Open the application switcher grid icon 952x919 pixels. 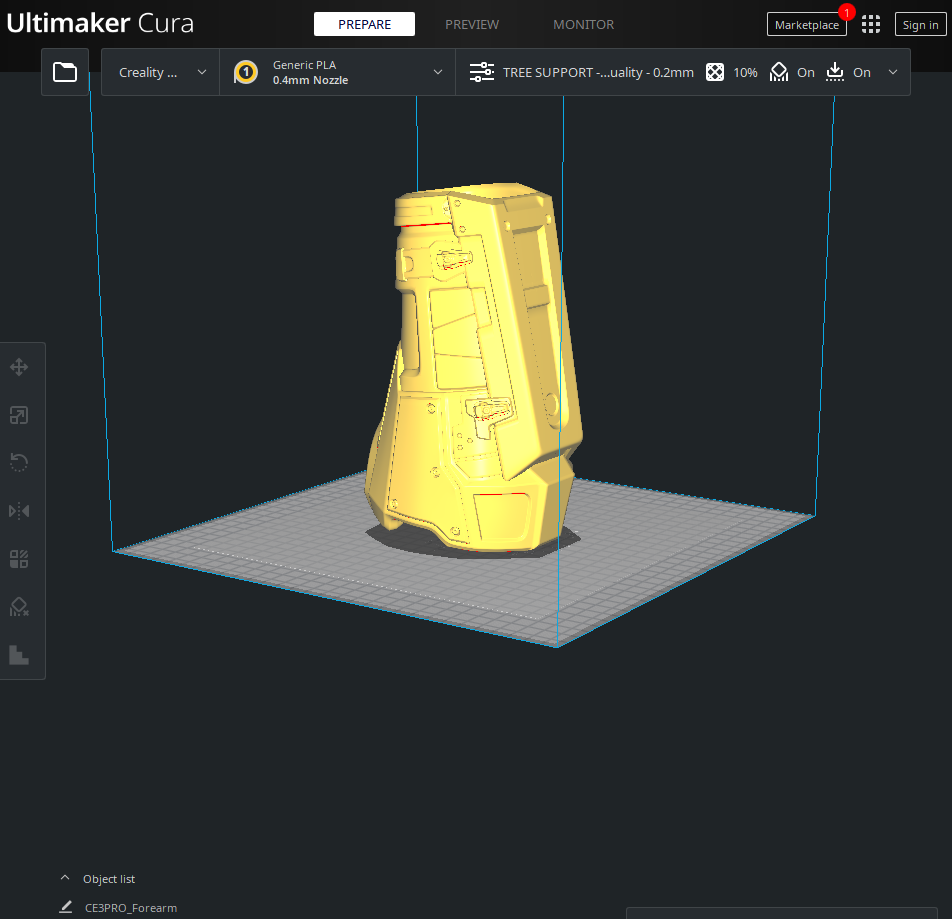(871, 24)
